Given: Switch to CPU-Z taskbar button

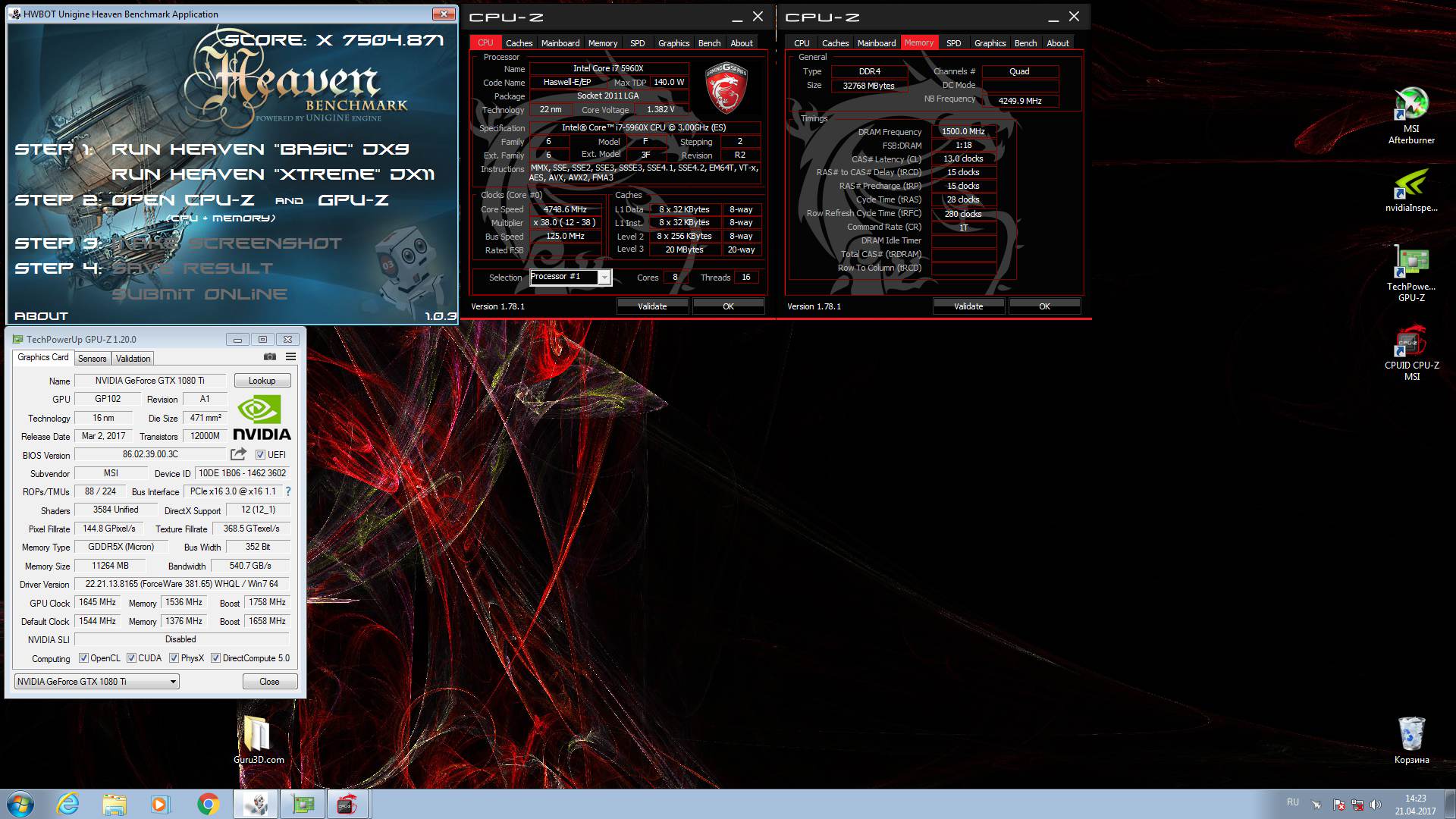Looking at the screenshot, I should point(347,804).
